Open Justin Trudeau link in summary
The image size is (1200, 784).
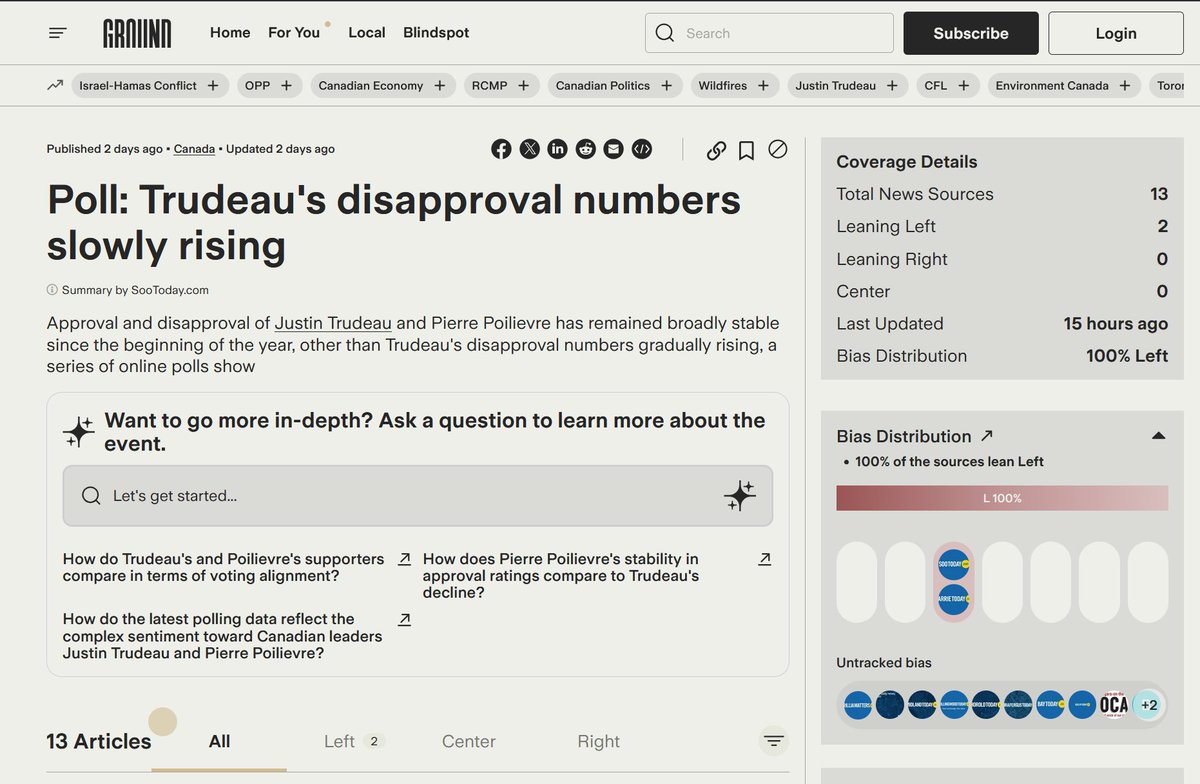click(333, 323)
